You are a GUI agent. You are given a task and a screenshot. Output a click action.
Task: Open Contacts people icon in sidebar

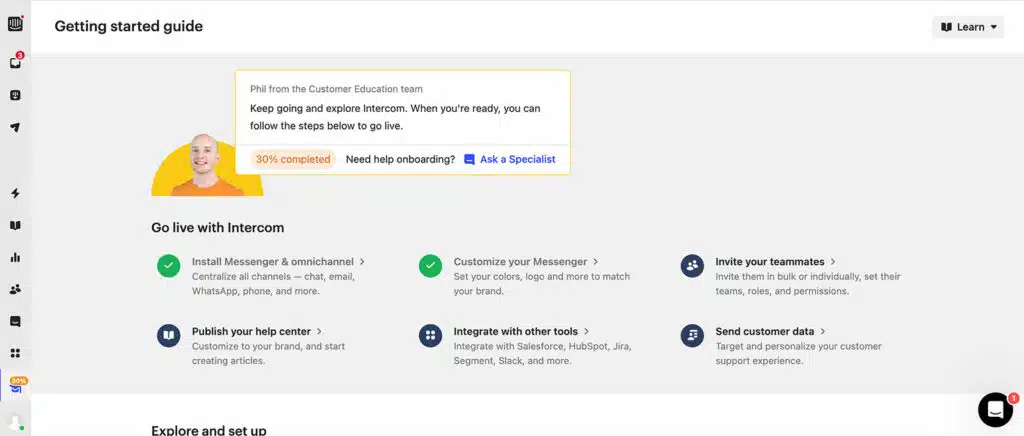coord(15,289)
